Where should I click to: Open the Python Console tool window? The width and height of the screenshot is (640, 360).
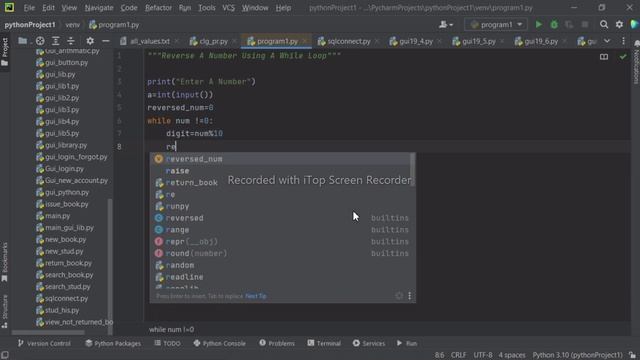(x=220, y=343)
